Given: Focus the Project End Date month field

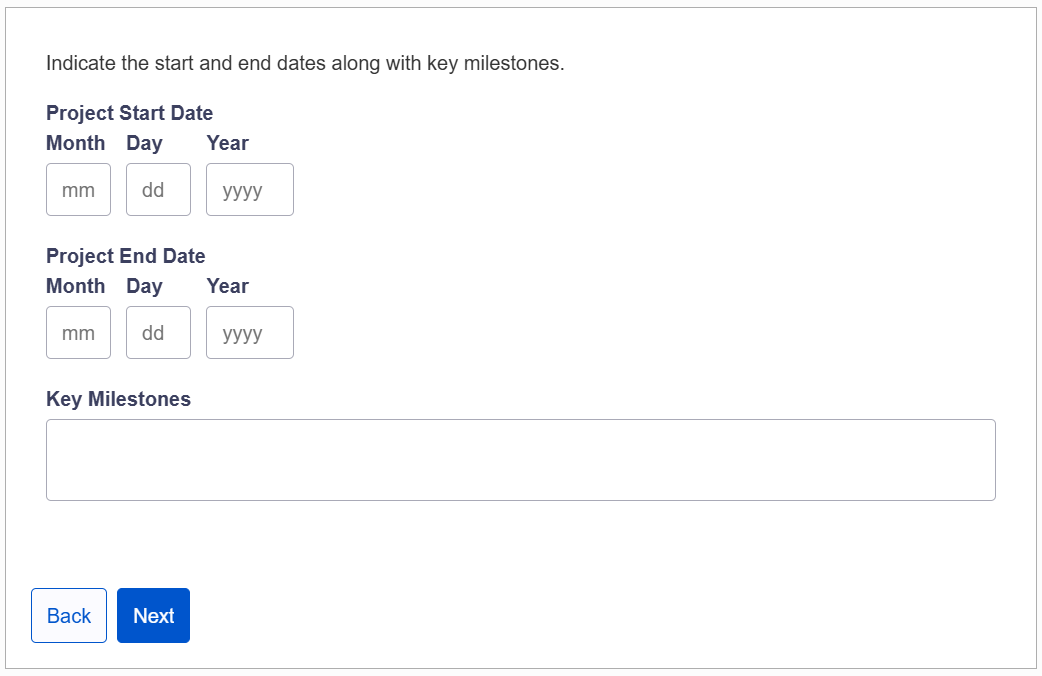Looking at the screenshot, I should click(78, 333).
